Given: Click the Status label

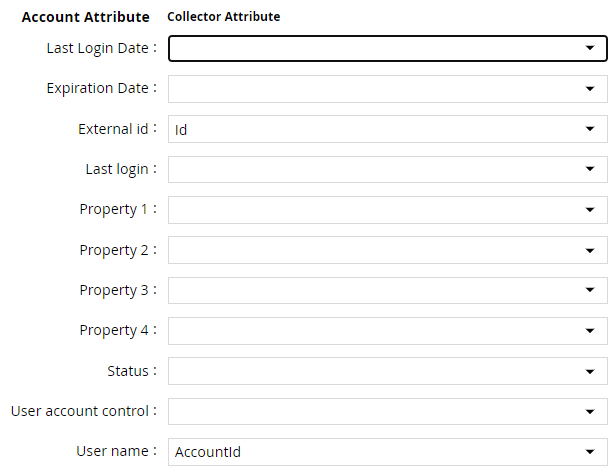Looking at the screenshot, I should pos(128,371).
